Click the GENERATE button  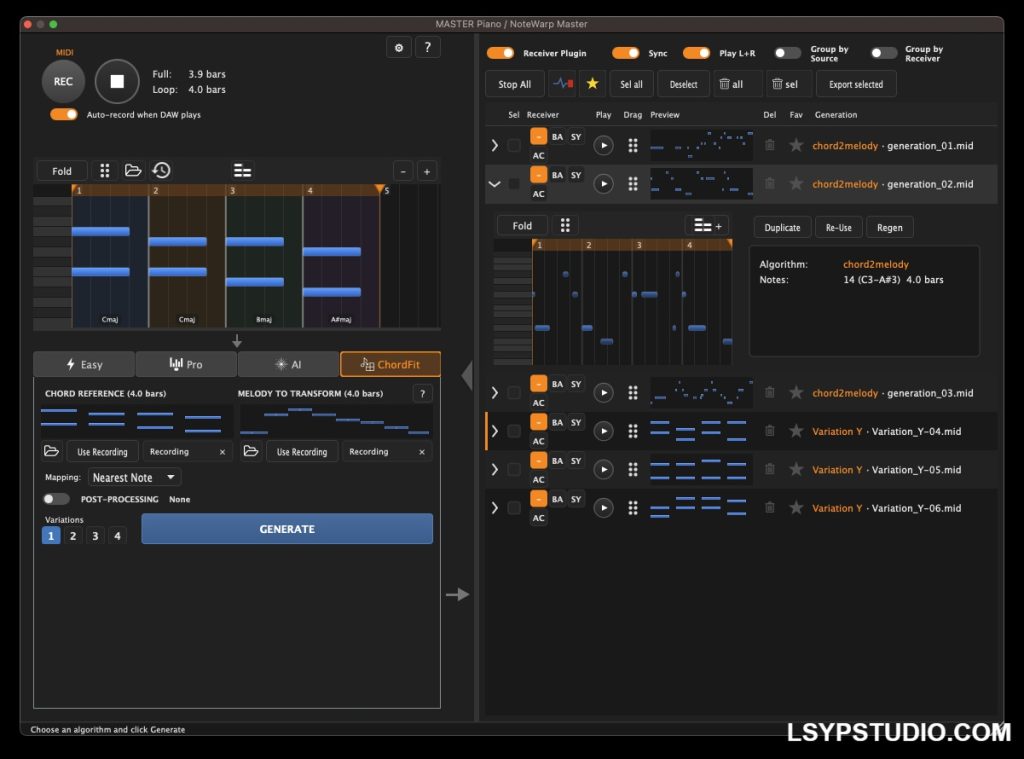coord(287,529)
